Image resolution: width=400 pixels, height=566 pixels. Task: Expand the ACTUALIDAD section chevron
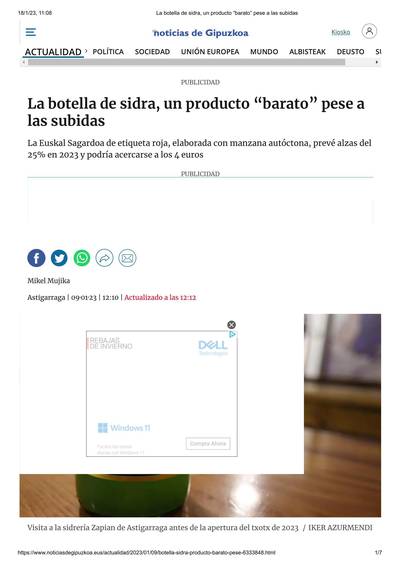coord(86,51)
